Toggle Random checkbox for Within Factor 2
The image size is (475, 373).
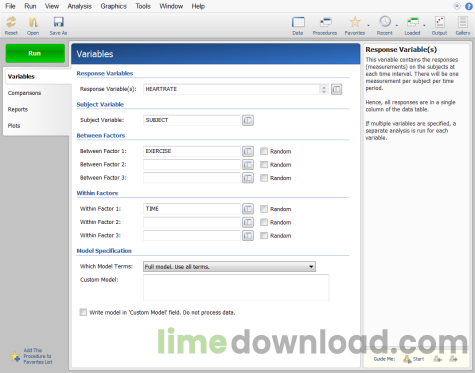(x=264, y=222)
